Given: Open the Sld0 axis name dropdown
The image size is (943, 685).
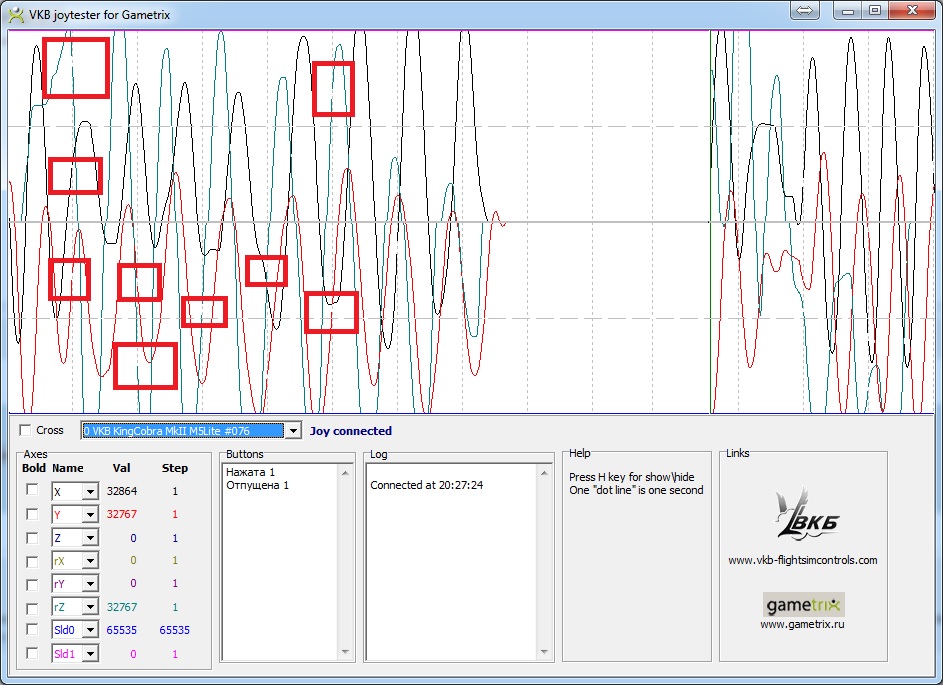Looking at the screenshot, I should pyautogui.click(x=90, y=630).
